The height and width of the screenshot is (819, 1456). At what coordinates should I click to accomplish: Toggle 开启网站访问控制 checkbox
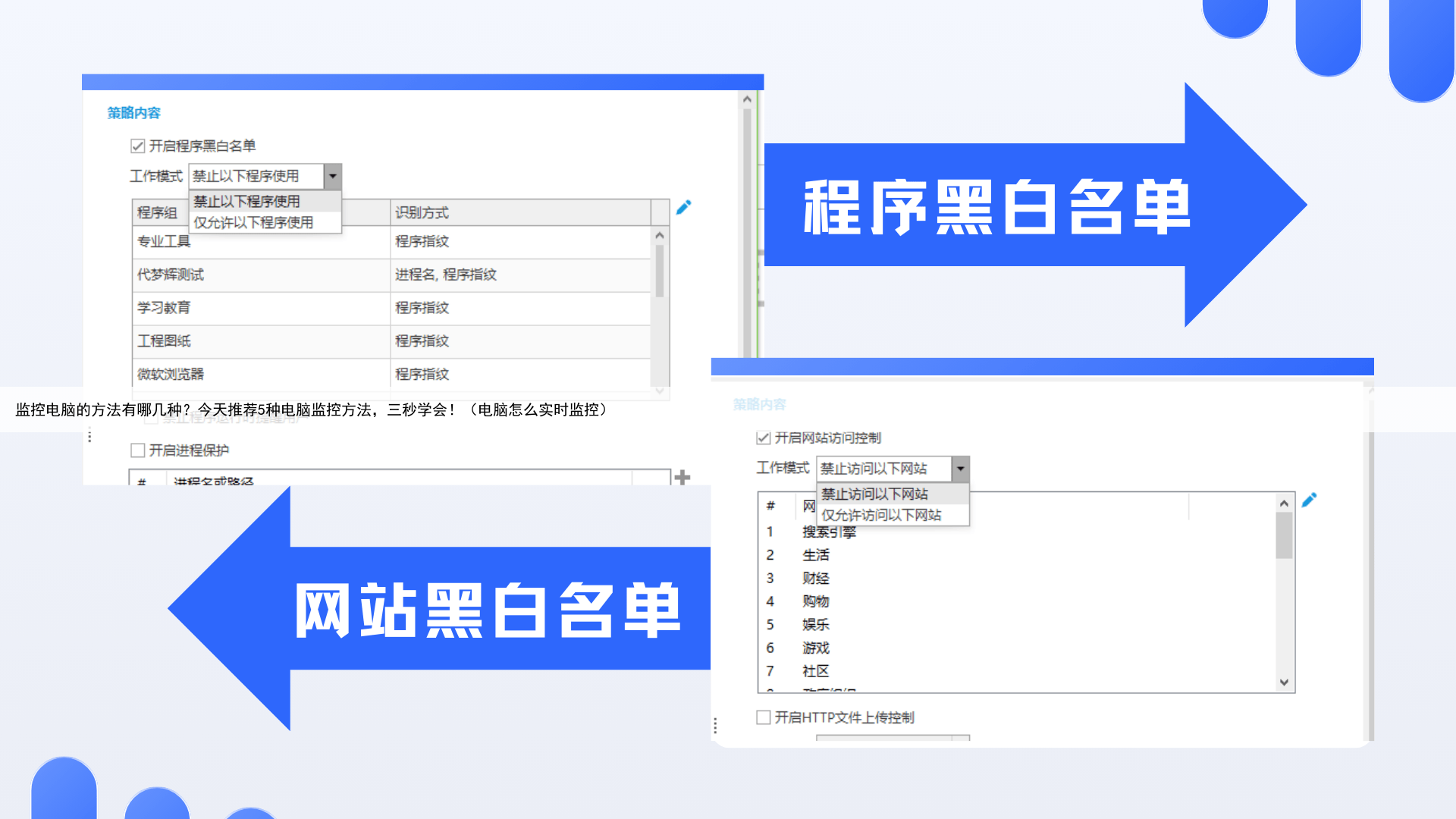click(764, 438)
